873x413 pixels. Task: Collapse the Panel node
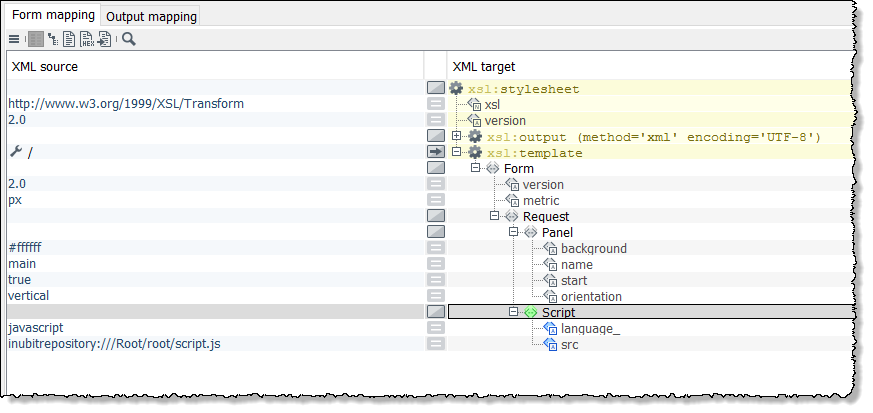pyautogui.click(x=514, y=232)
